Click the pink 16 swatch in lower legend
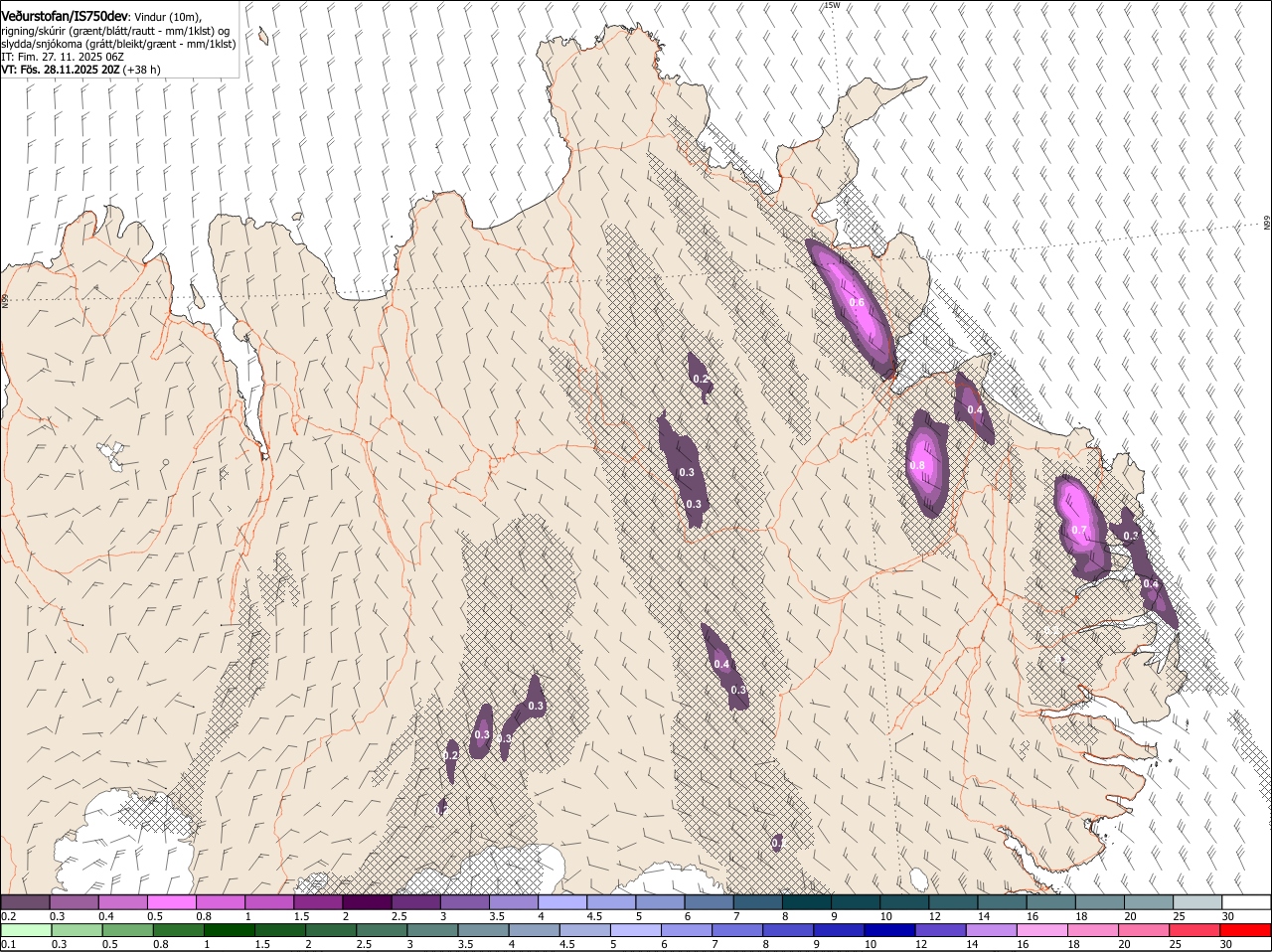1272x952 pixels. click(x=1041, y=931)
